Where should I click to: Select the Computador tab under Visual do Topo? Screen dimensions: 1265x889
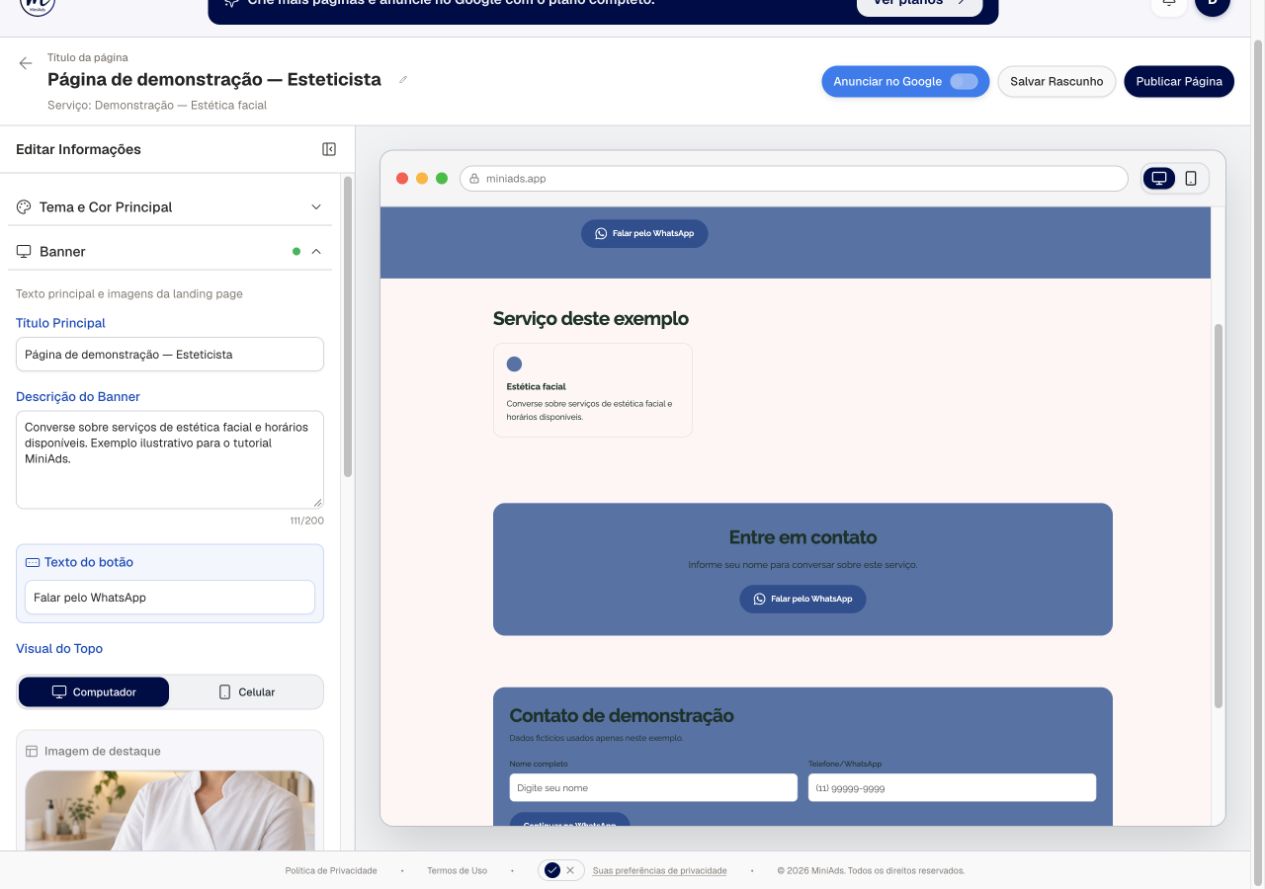click(94, 692)
